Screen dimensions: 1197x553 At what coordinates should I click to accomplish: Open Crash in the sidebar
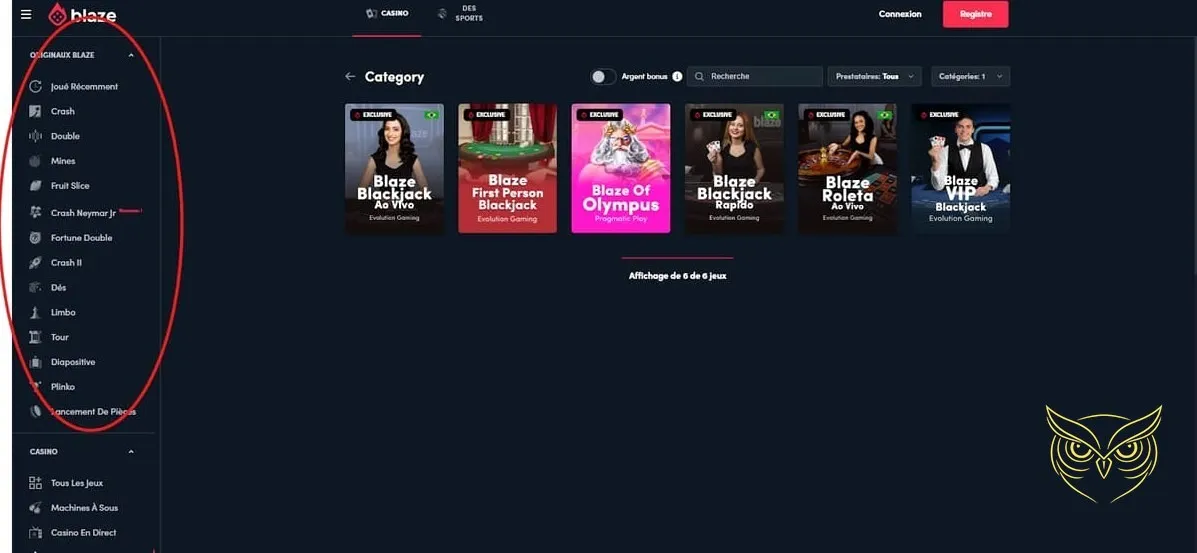point(63,112)
